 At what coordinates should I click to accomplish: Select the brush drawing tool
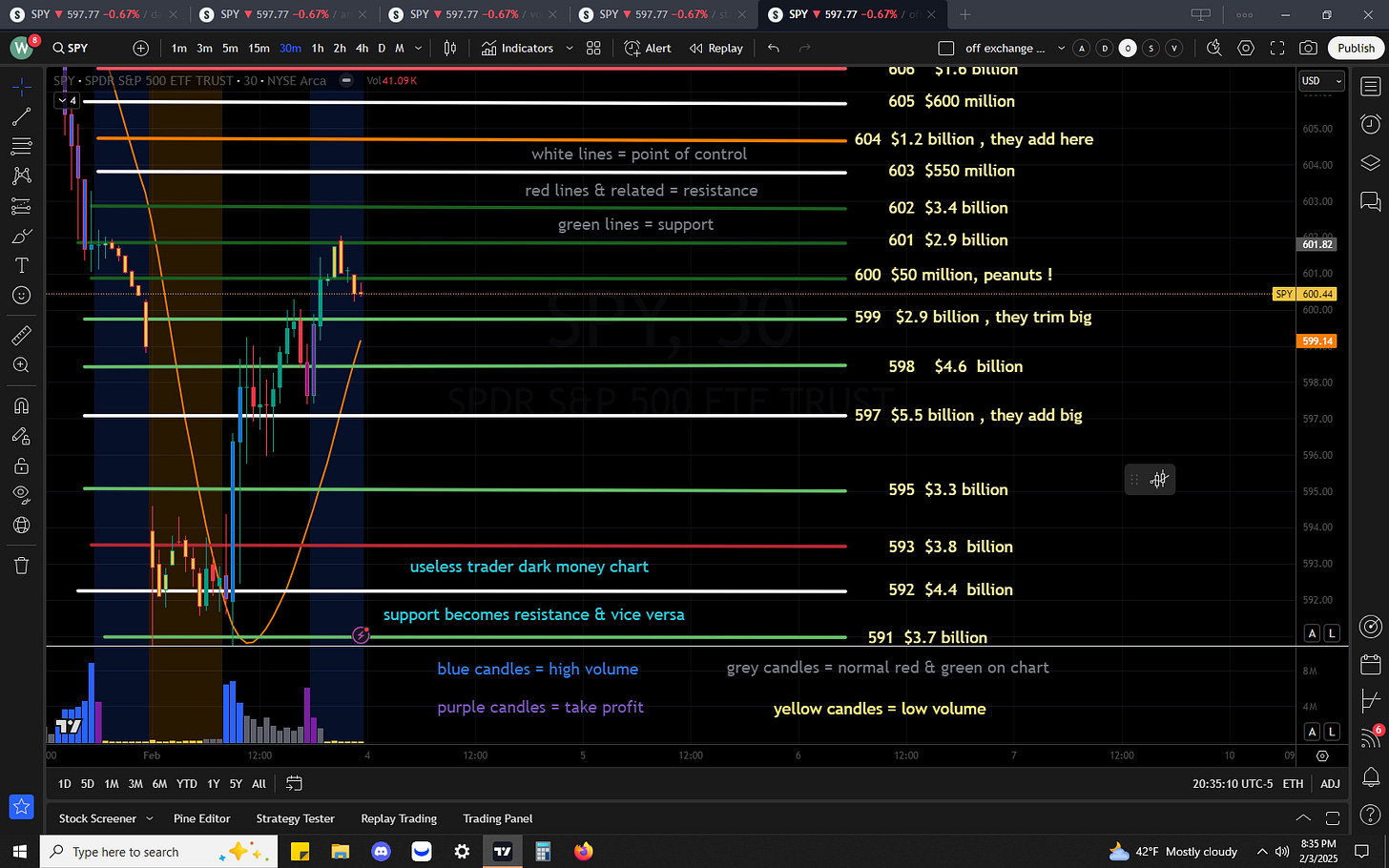[x=21, y=236]
